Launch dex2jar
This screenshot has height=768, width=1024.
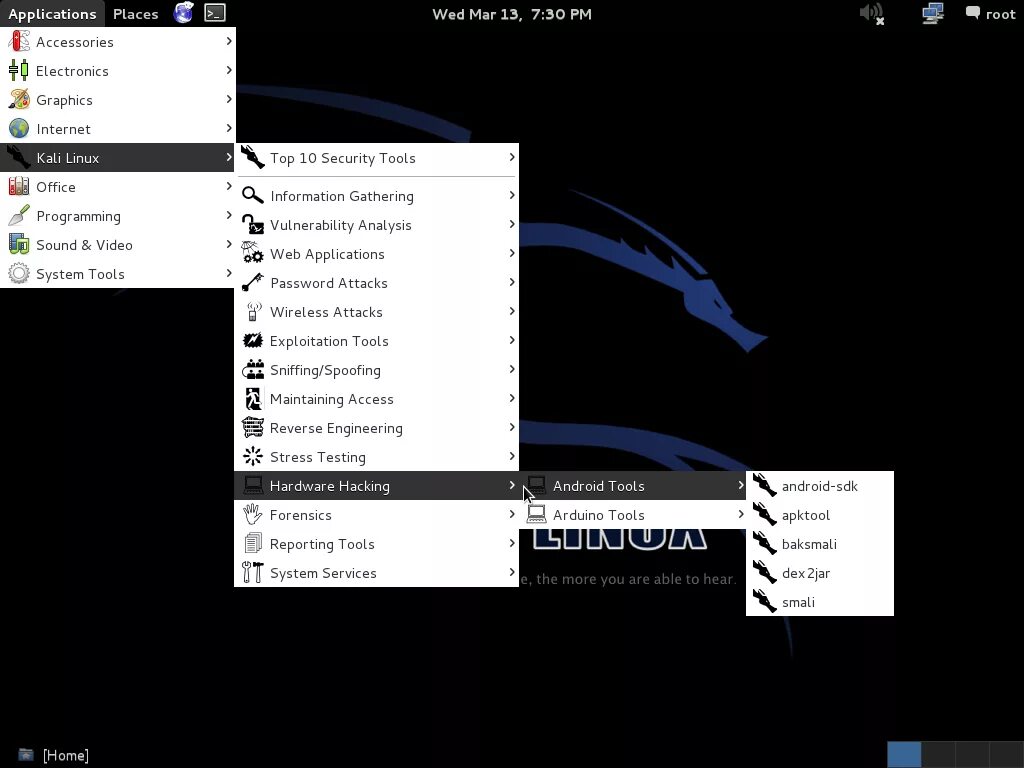(820, 573)
